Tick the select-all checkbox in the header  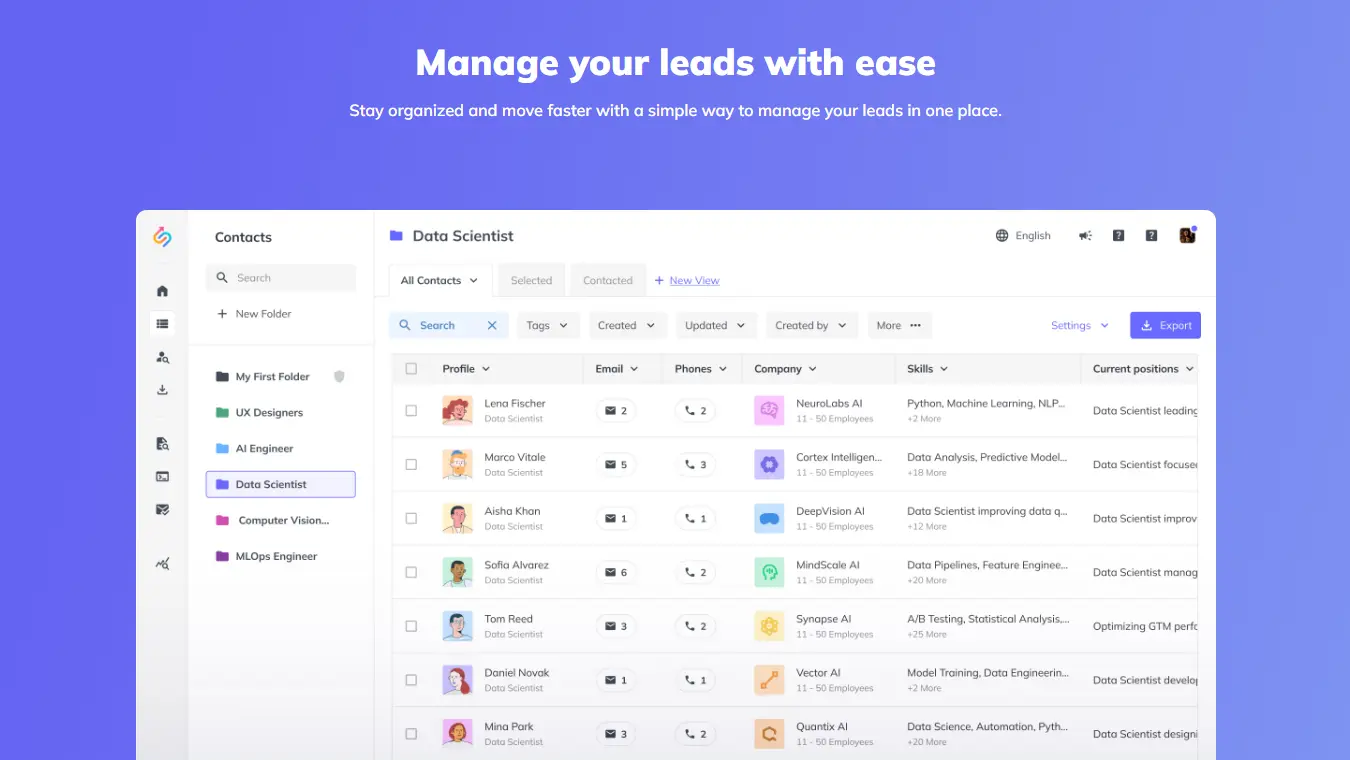[x=411, y=368]
